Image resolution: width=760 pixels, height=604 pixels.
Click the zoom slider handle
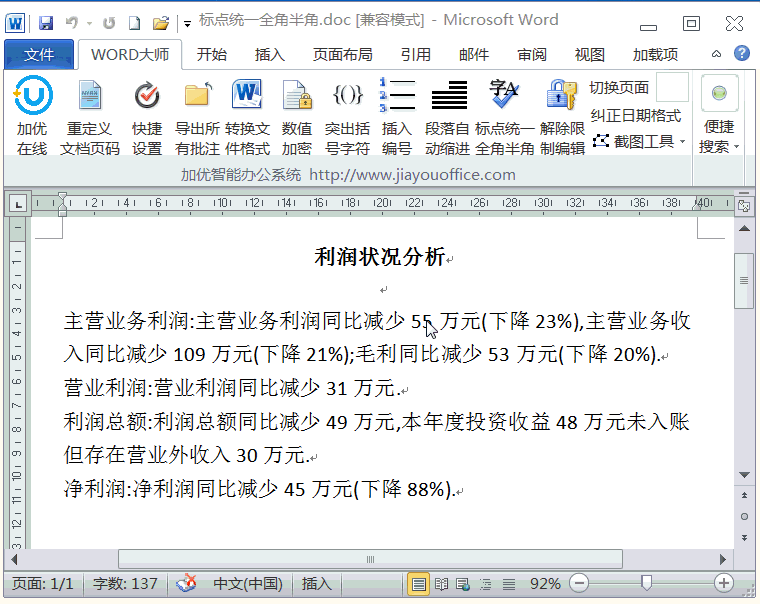(x=646, y=583)
